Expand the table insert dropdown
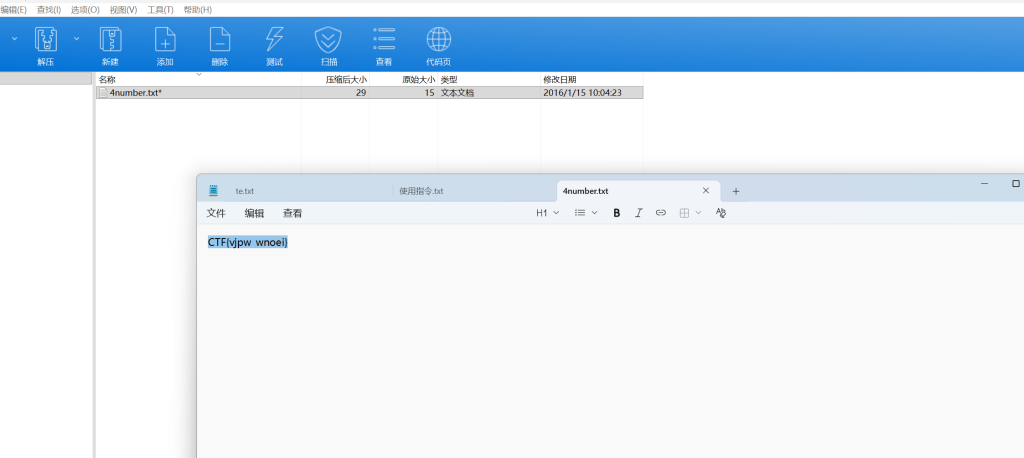The width and height of the screenshot is (1024, 458). tap(690, 213)
